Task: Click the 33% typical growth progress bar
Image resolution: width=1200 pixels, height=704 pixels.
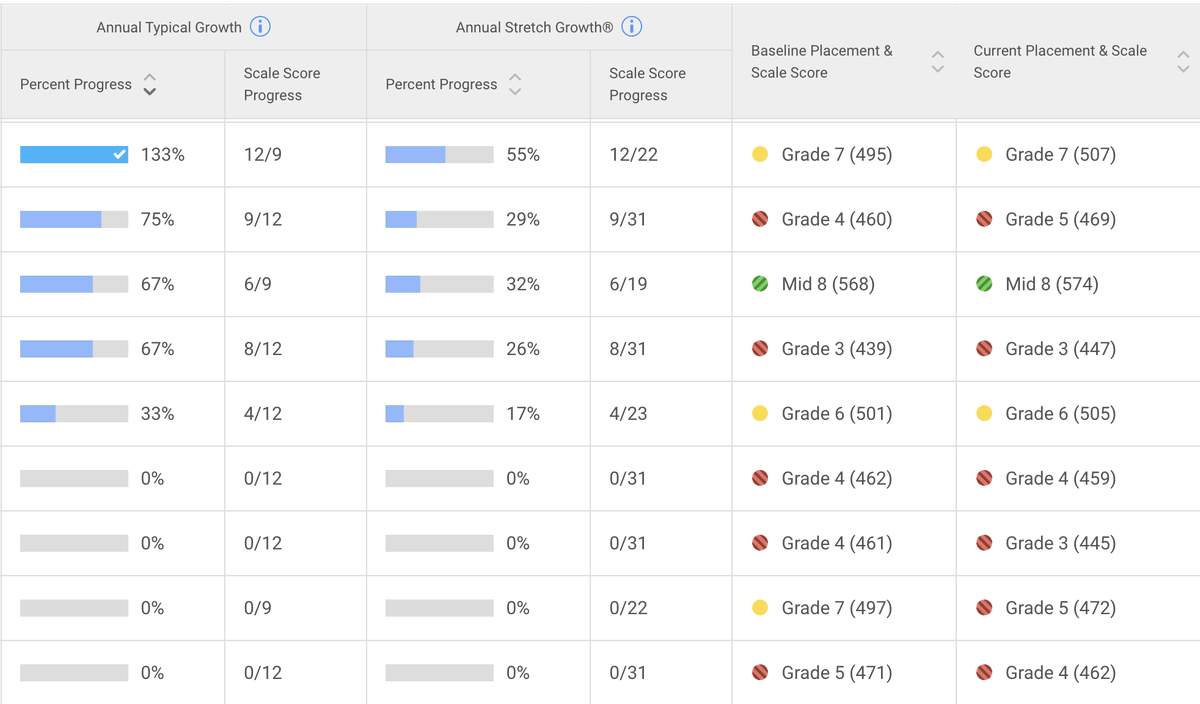Action: pyautogui.click(x=74, y=413)
